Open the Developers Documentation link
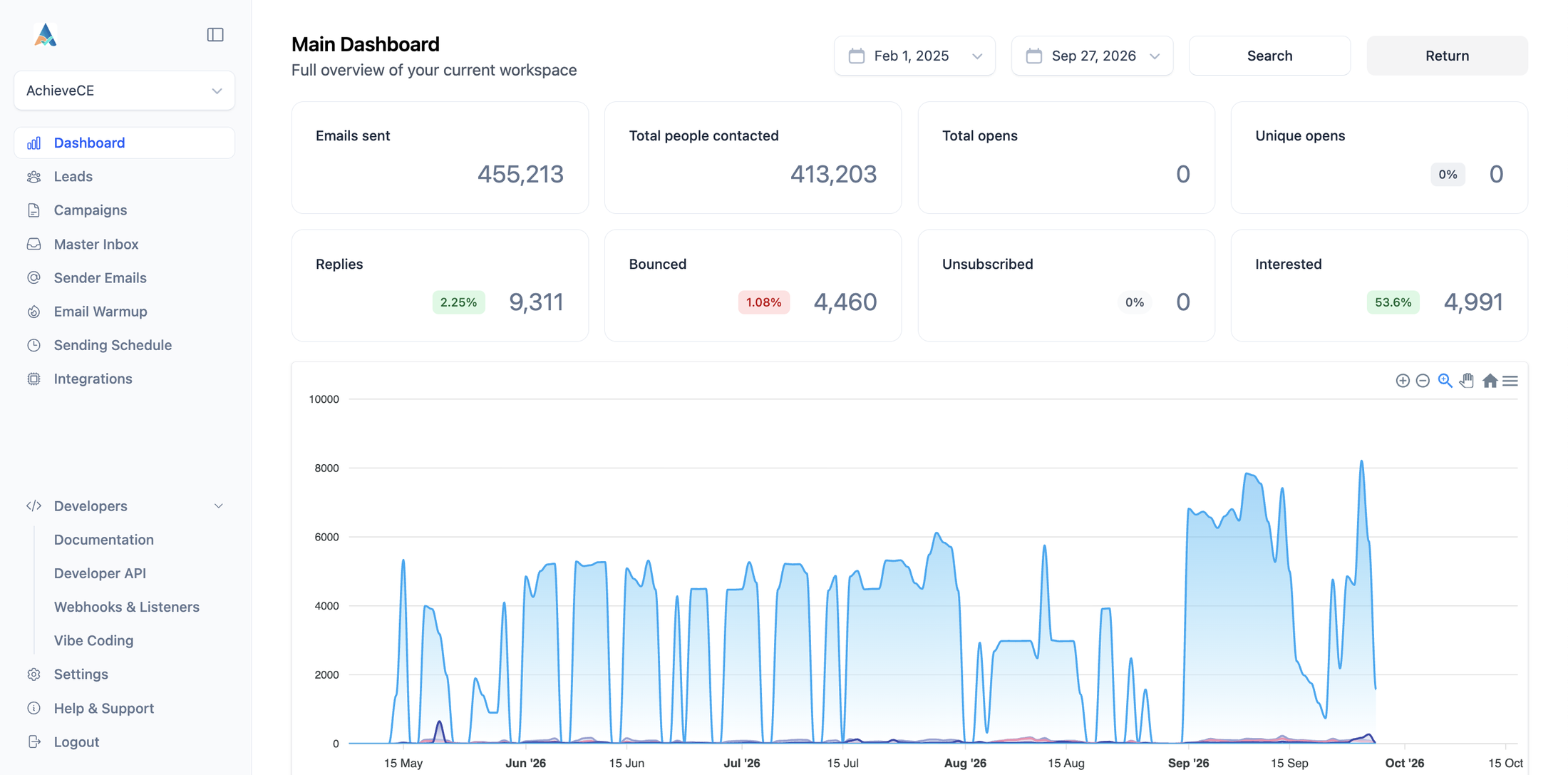 [x=104, y=540]
